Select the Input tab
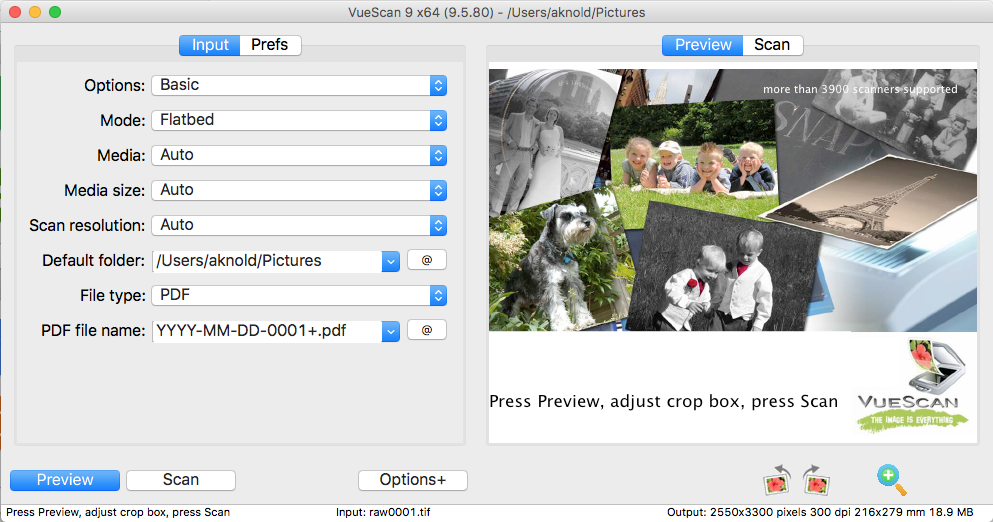Screen dimensions: 993x522 point(210,45)
